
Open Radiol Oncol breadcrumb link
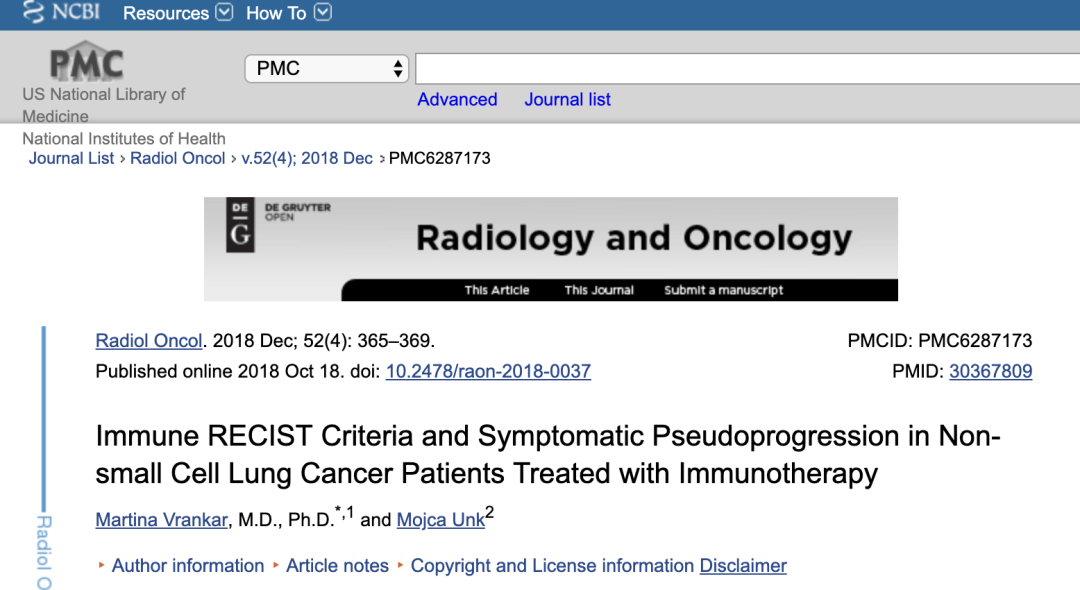pos(178,158)
